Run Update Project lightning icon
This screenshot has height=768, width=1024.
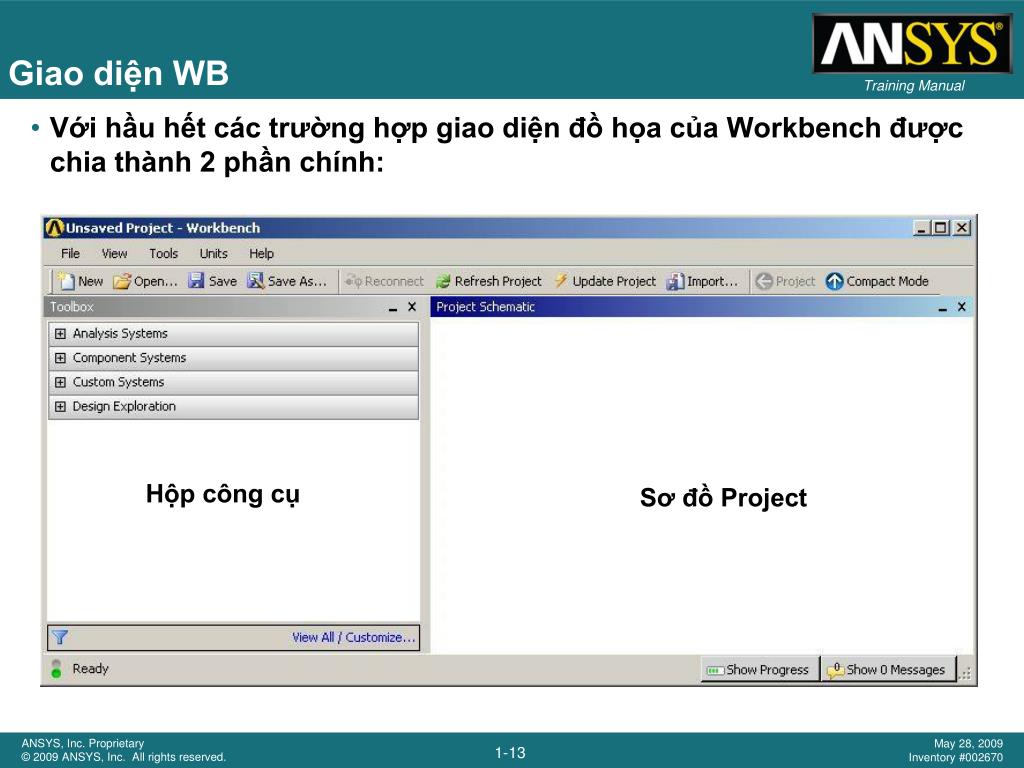(x=560, y=281)
